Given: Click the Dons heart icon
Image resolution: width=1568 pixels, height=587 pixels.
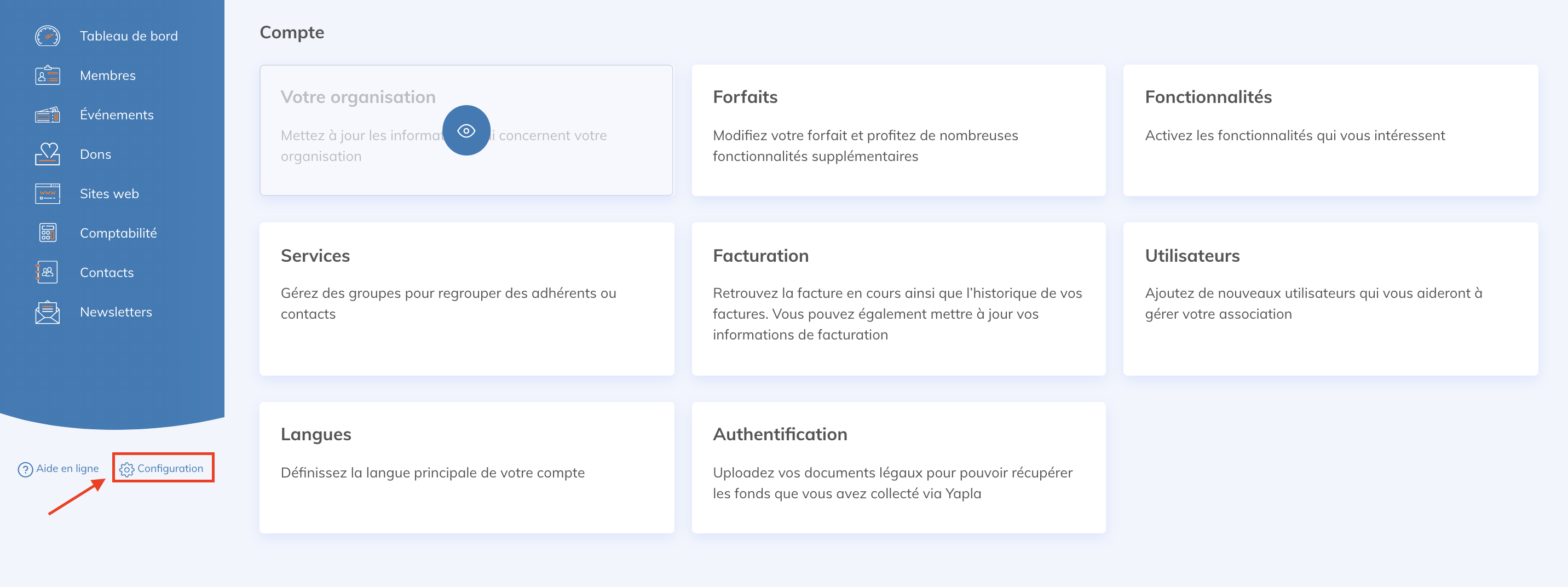Looking at the screenshot, I should [48, 154].
